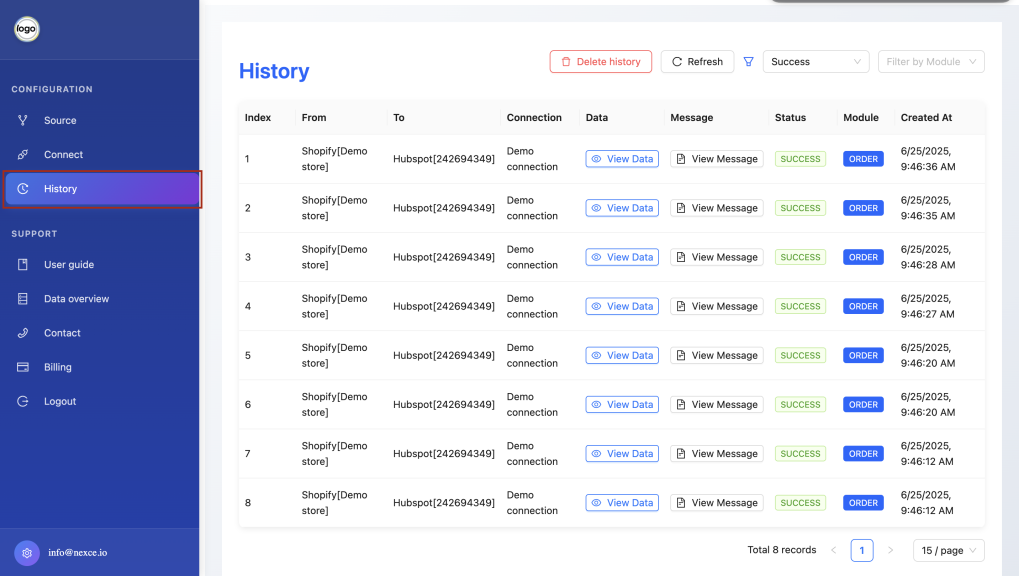Select the History sidebar item
Image resolution: width=1024 pixels, height=576 pixels.
[103, 189]
